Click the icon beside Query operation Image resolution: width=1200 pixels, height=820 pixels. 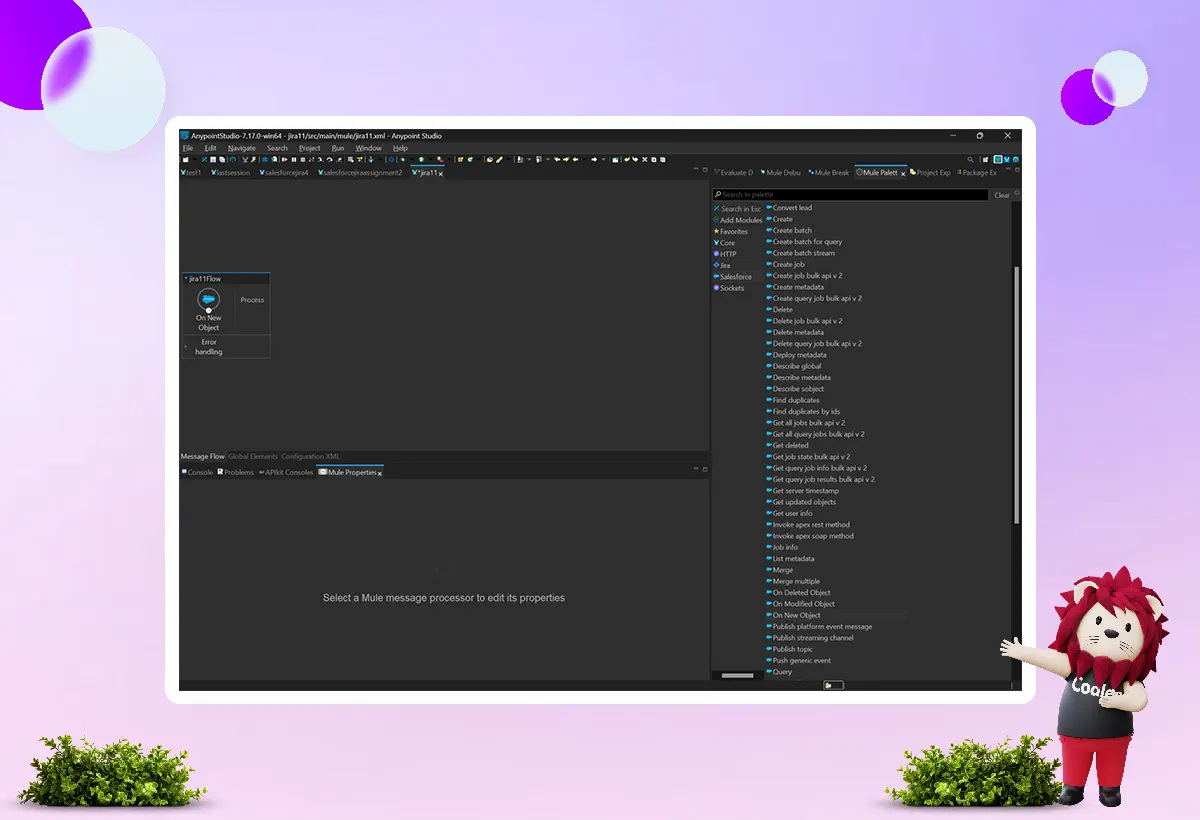tap(769, 672)
